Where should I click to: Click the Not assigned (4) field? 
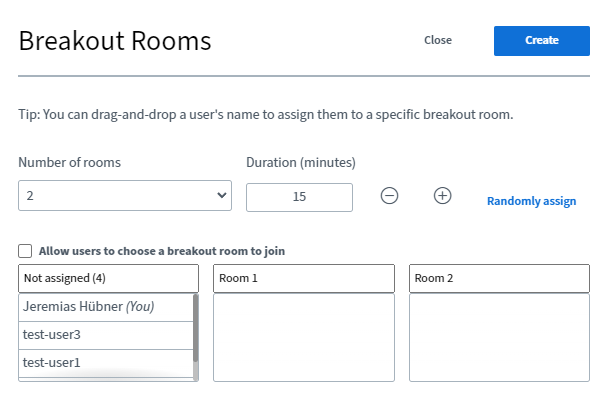tap(108, 278)
